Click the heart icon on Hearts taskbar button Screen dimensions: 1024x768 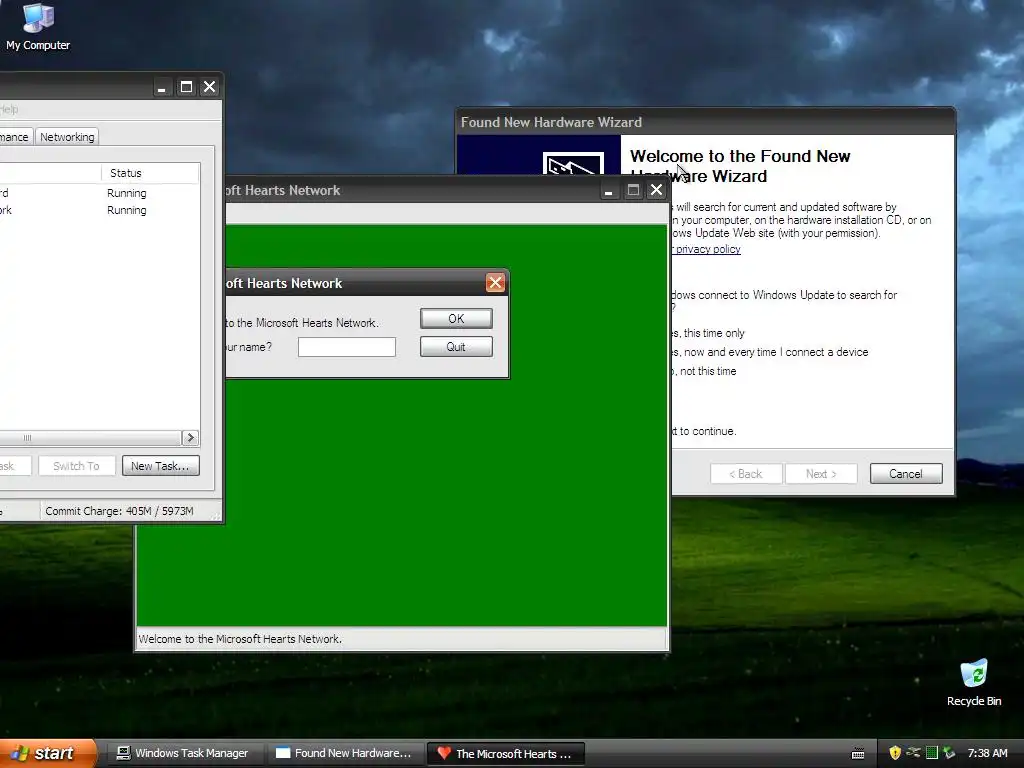(x=444, y=753)
